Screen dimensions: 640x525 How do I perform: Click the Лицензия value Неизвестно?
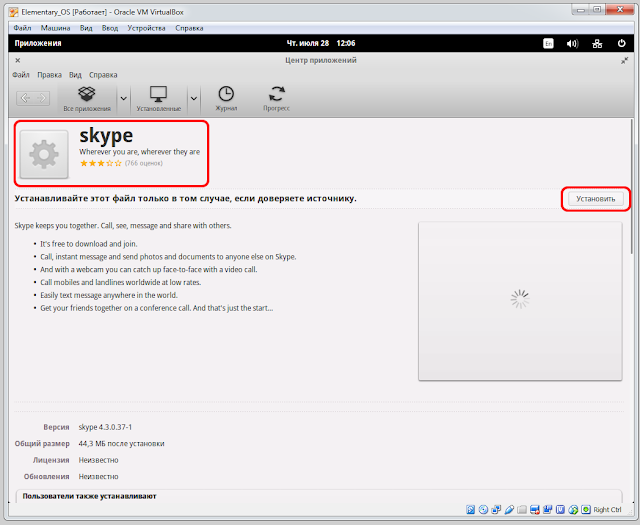(x=98, y=460)
